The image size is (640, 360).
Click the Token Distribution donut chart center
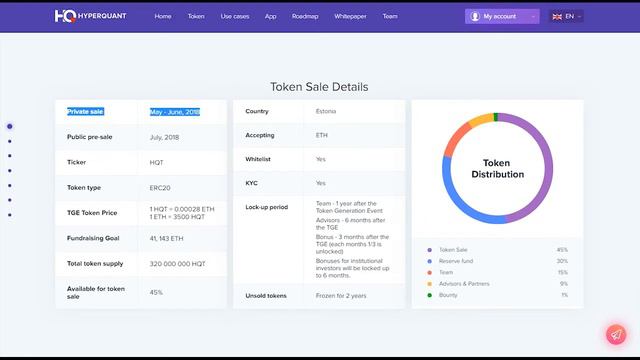[x=498, y=169]
